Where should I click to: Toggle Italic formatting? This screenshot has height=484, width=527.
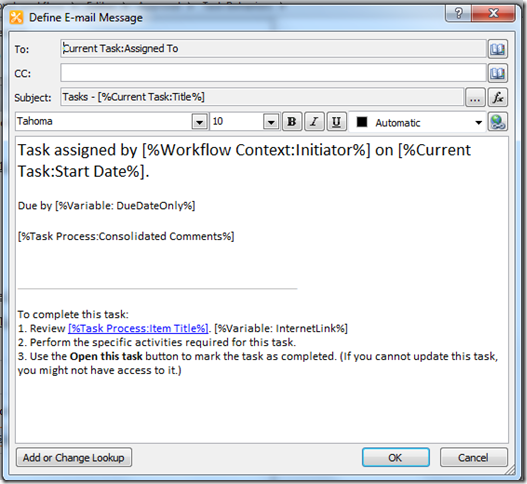(x=314, y=121)
